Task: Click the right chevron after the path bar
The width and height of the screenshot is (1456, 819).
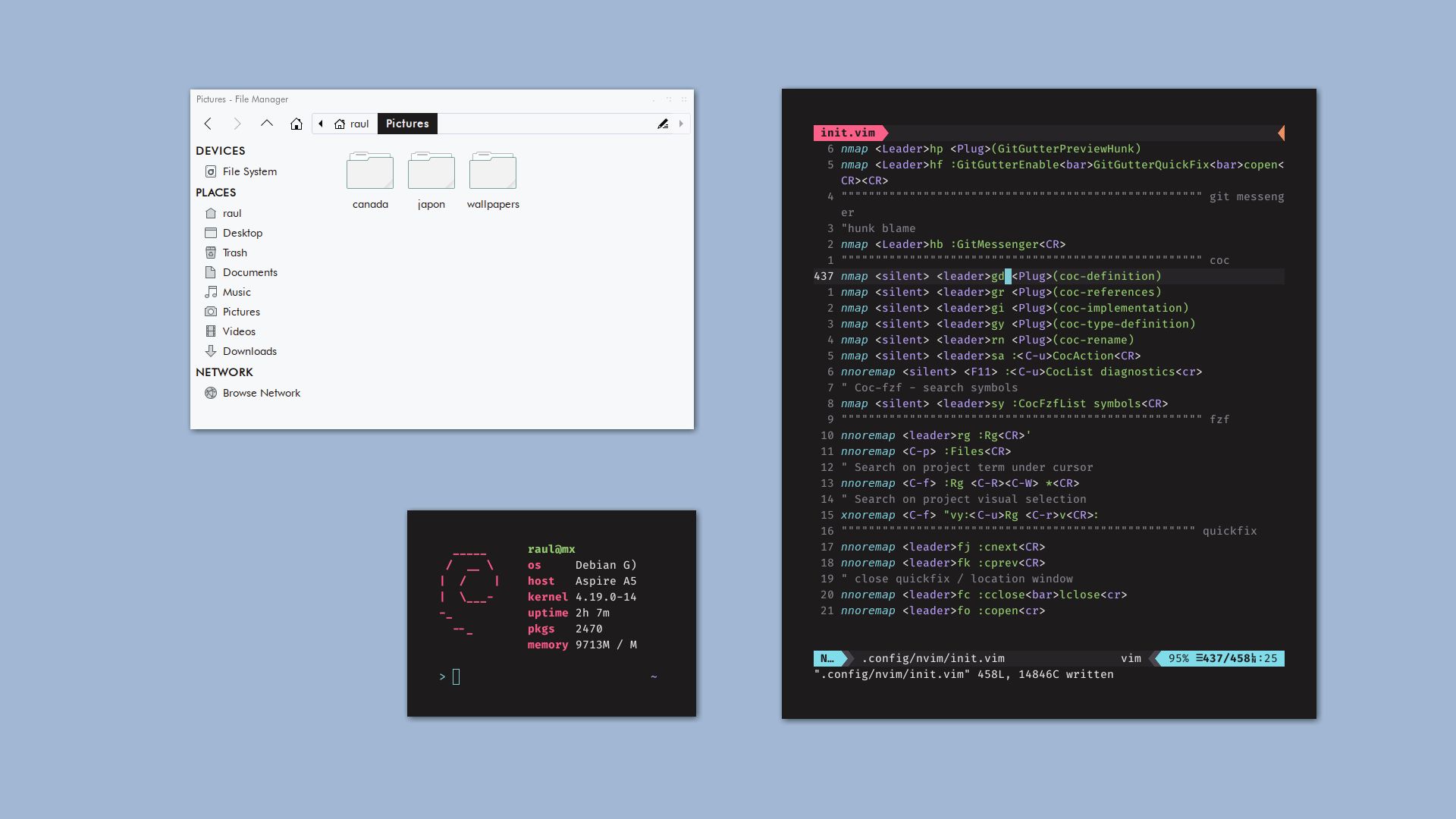Action: tap(680, 124)
